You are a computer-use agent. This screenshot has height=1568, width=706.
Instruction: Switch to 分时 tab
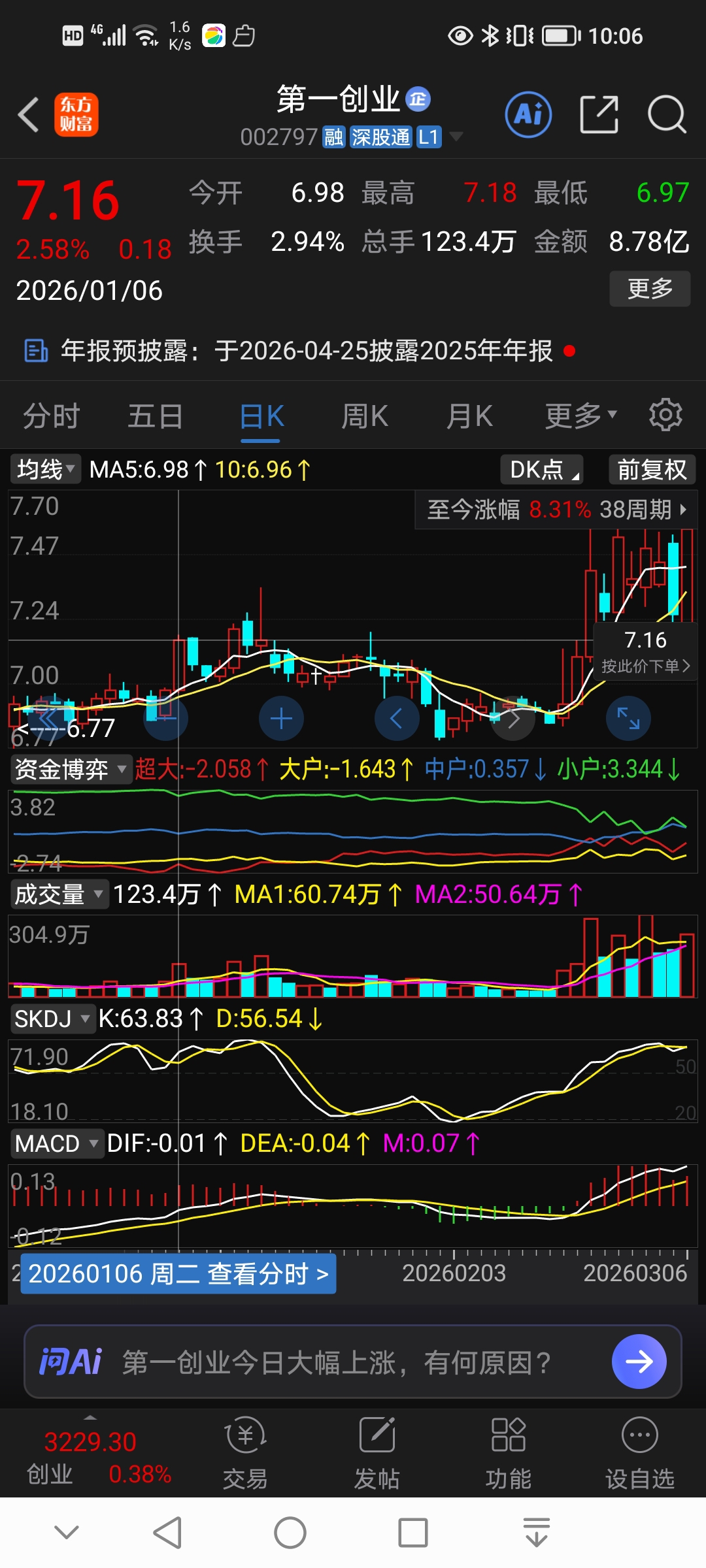pyautogui.click(x=52, y=416)
